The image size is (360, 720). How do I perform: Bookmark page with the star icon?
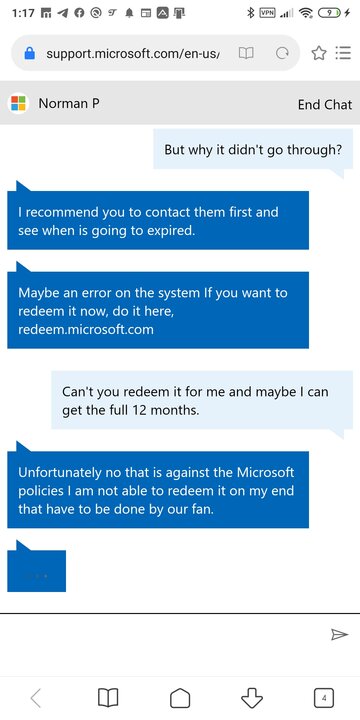pos(319,53)
